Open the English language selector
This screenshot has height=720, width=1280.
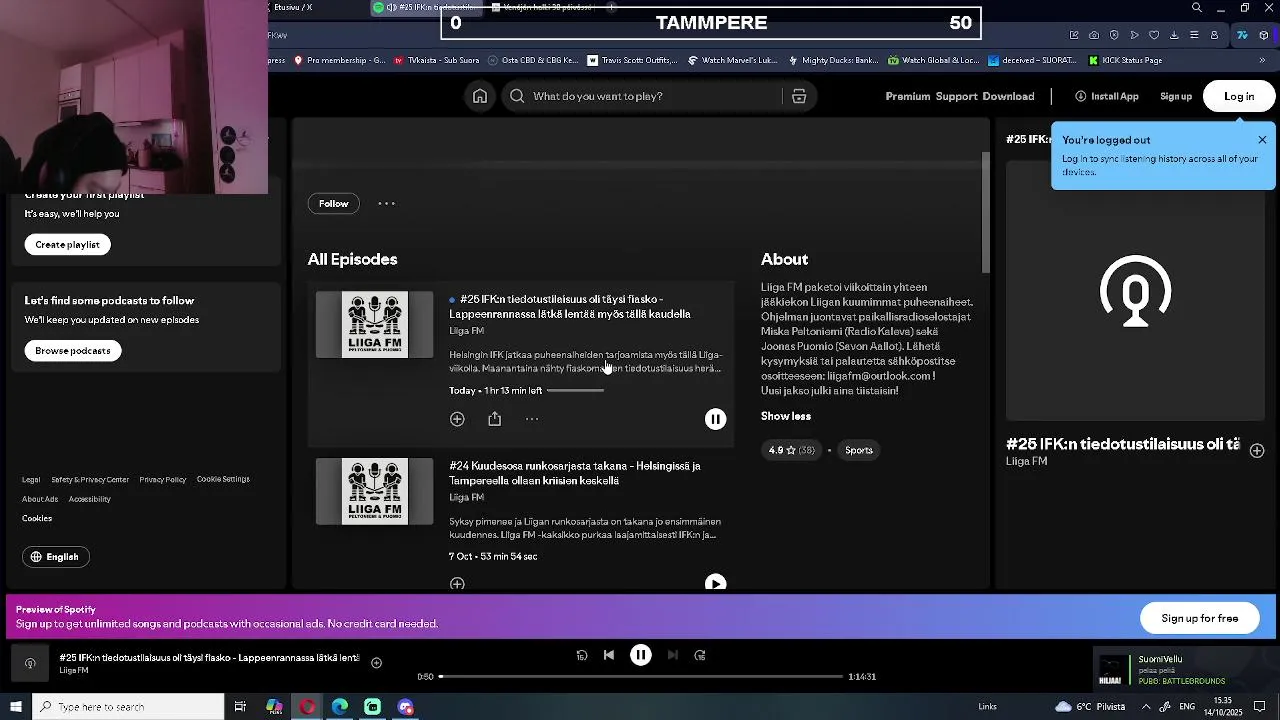(x=55, y=557)
